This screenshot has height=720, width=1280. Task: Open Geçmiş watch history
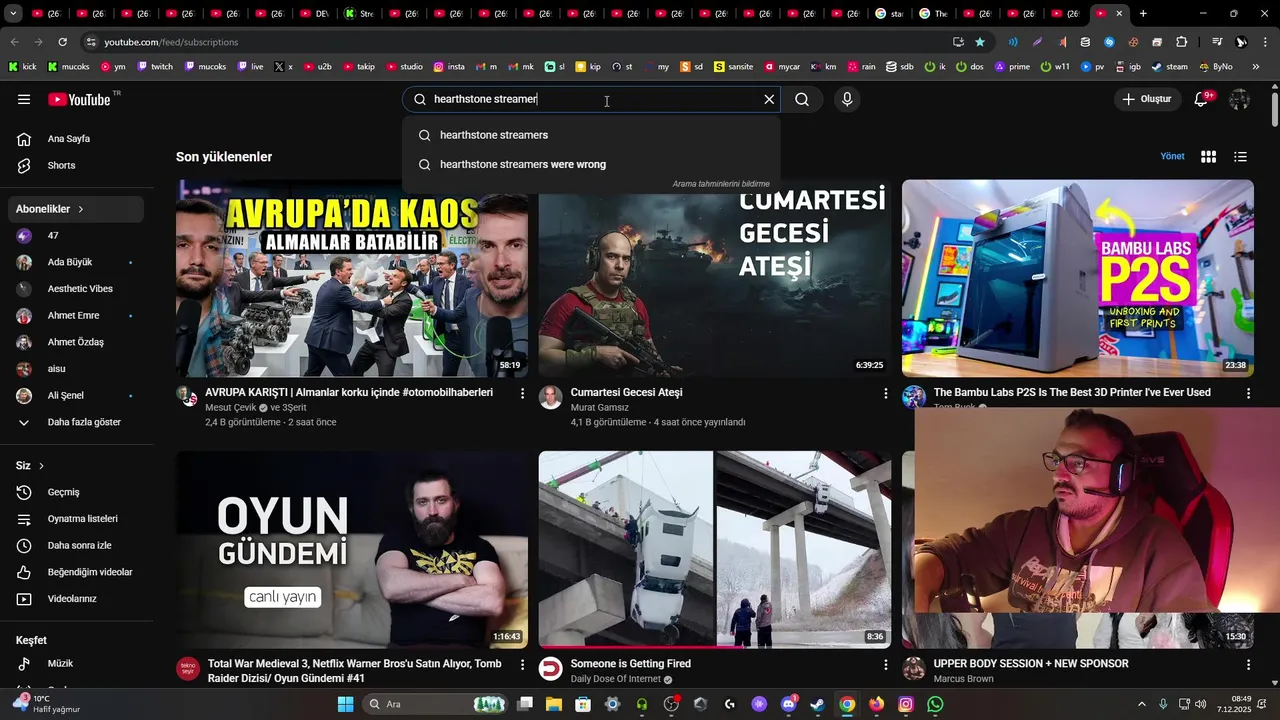78,492
